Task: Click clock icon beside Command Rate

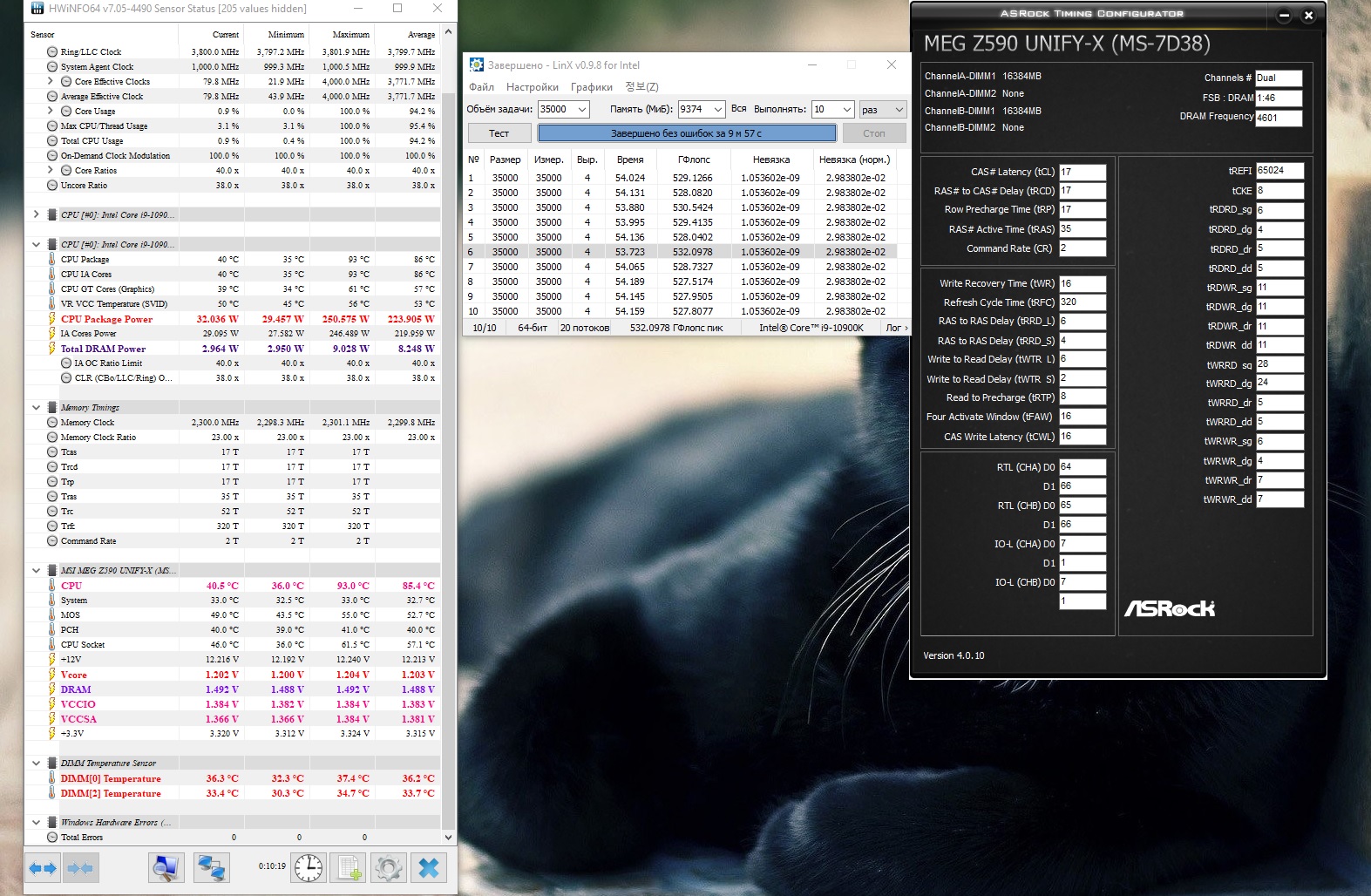Action: click(53, 541)
